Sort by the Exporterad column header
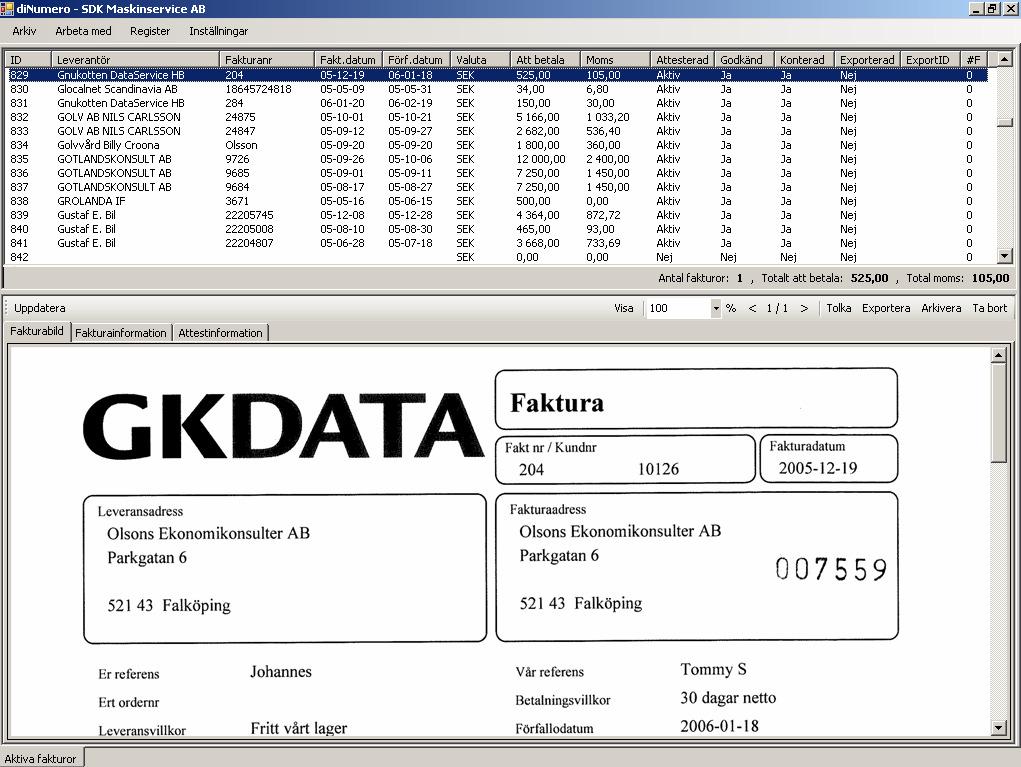This screenshot has width=1021, height=767. [867, 60]
